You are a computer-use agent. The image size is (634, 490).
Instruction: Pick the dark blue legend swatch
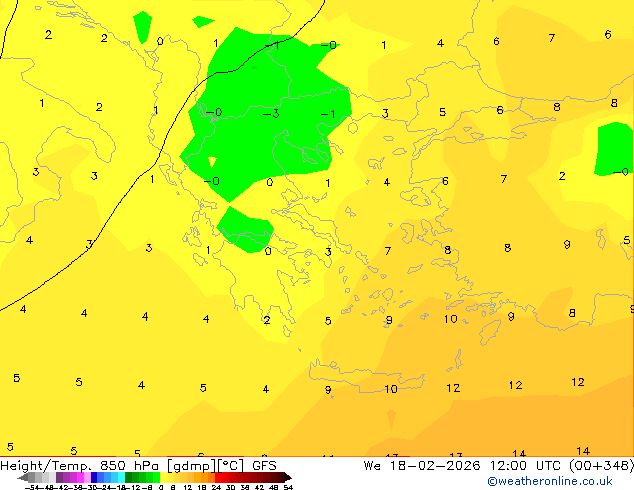pyautogui.click(x=94, y=477)
